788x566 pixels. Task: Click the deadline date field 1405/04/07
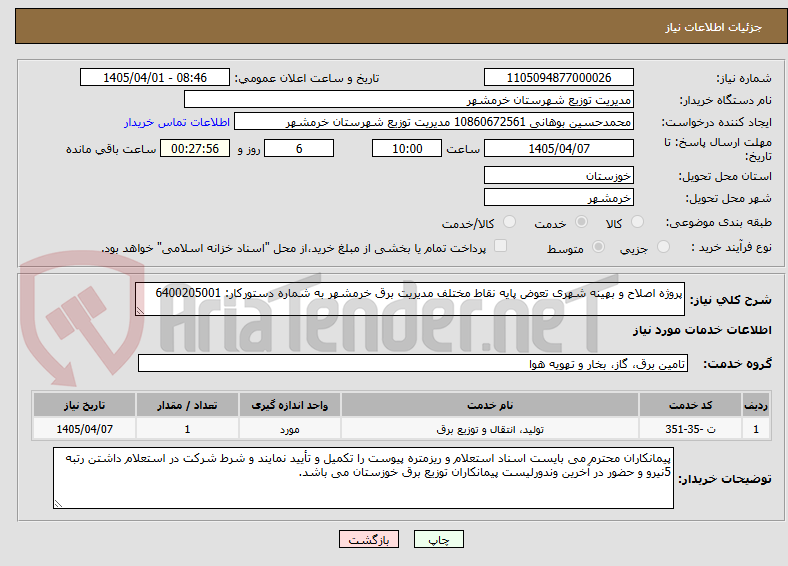(559, 148)
